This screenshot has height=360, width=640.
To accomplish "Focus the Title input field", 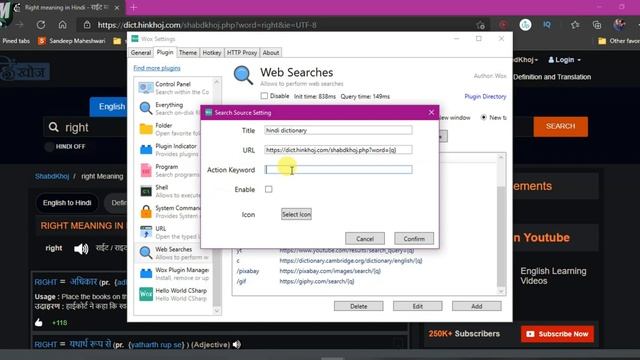I will click(x=338, y=130).
